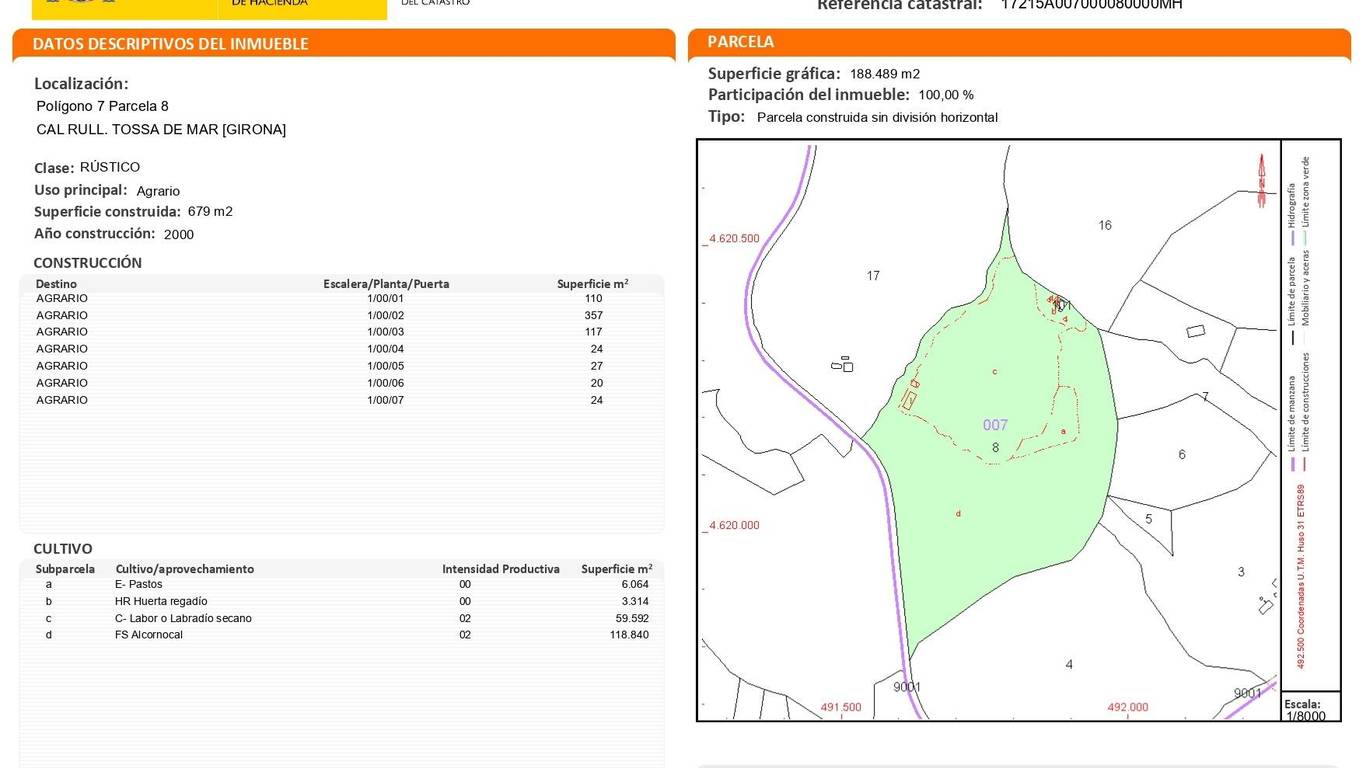Viewport: 1366px width, 768px height.
Task: Click the small building symbol in parcel 16
Action: (x=1195, y=331)
